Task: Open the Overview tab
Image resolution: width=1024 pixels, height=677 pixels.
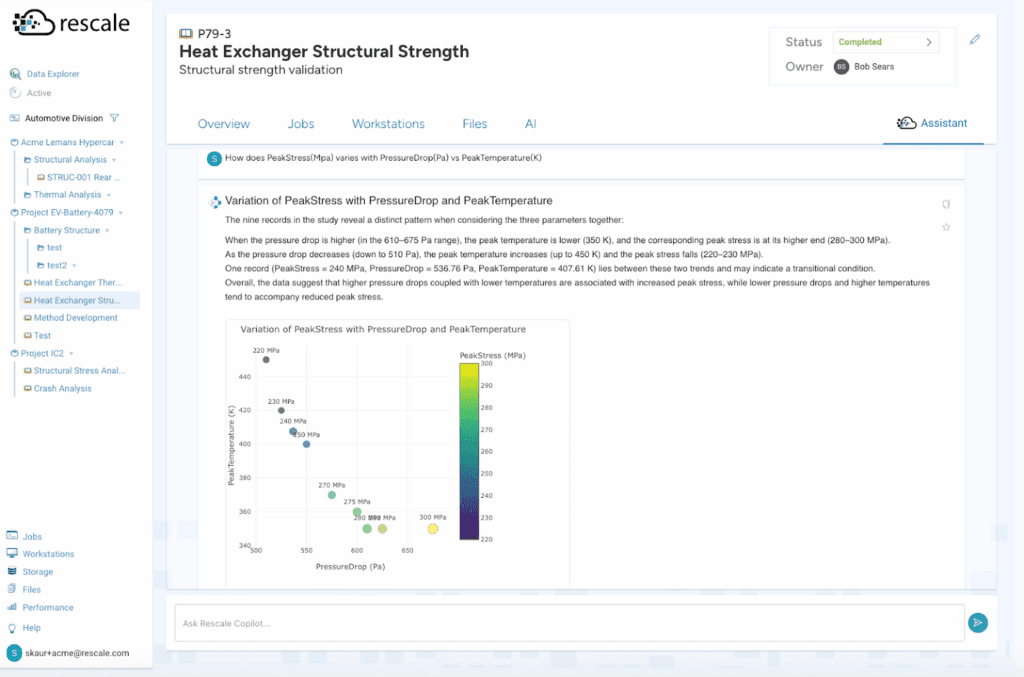Action: pos(223,124)
